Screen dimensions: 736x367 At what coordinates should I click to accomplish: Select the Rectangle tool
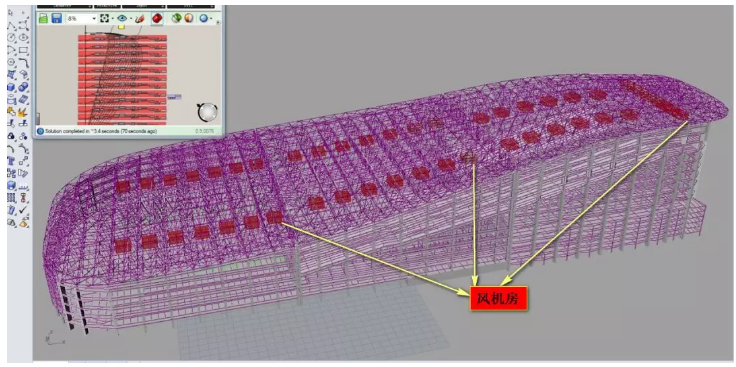[x=23, y=50]
